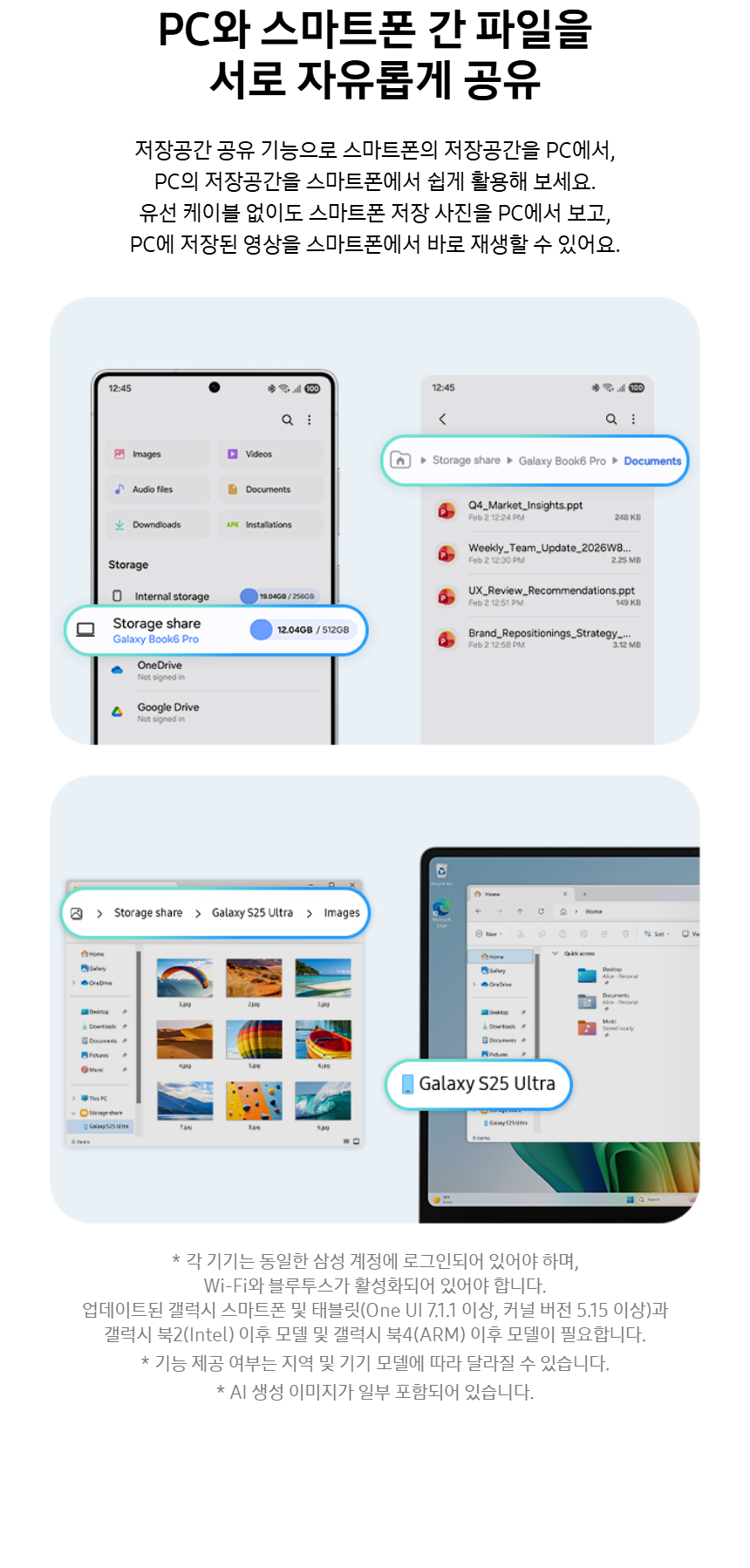The height and width of the screenshot is (1568, 750).
Task: Click the Paste icon in Explorer toolbar
Action: [x=562, y=934]
